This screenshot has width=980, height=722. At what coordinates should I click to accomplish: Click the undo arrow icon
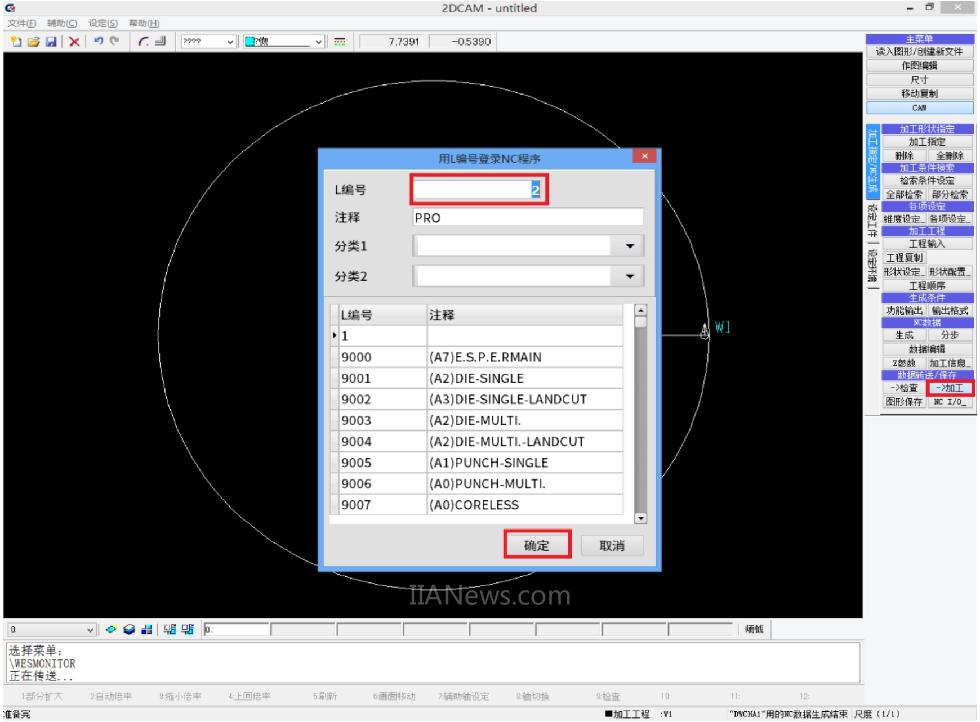[x=97, y=42]
